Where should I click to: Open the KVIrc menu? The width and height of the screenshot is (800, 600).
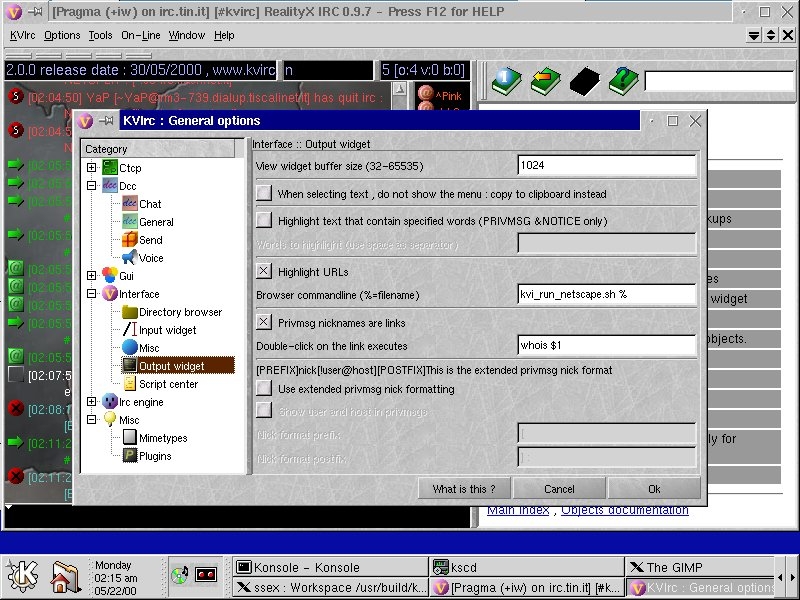(x=22, y=35)
